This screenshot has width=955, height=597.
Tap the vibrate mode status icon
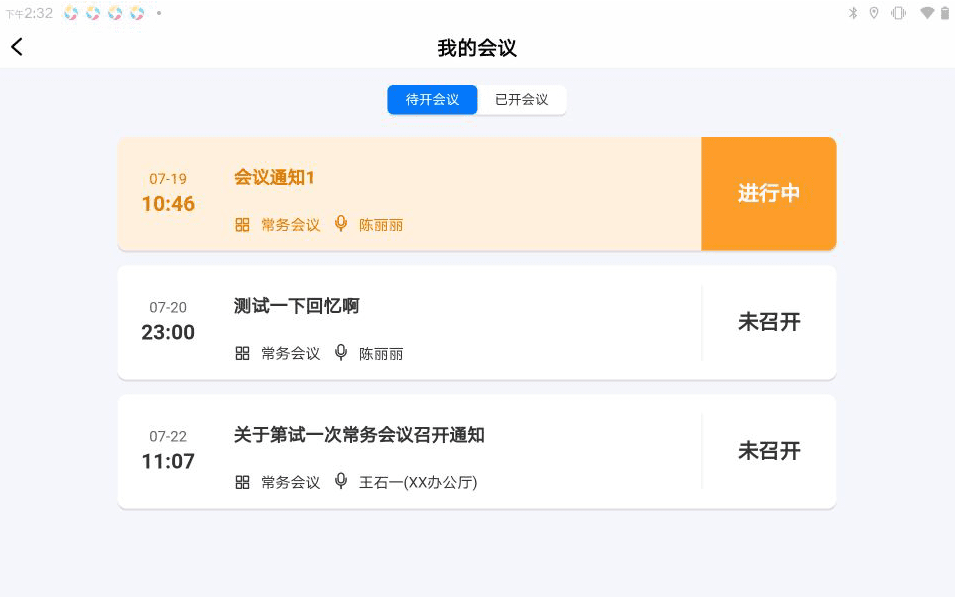[898, 13]
